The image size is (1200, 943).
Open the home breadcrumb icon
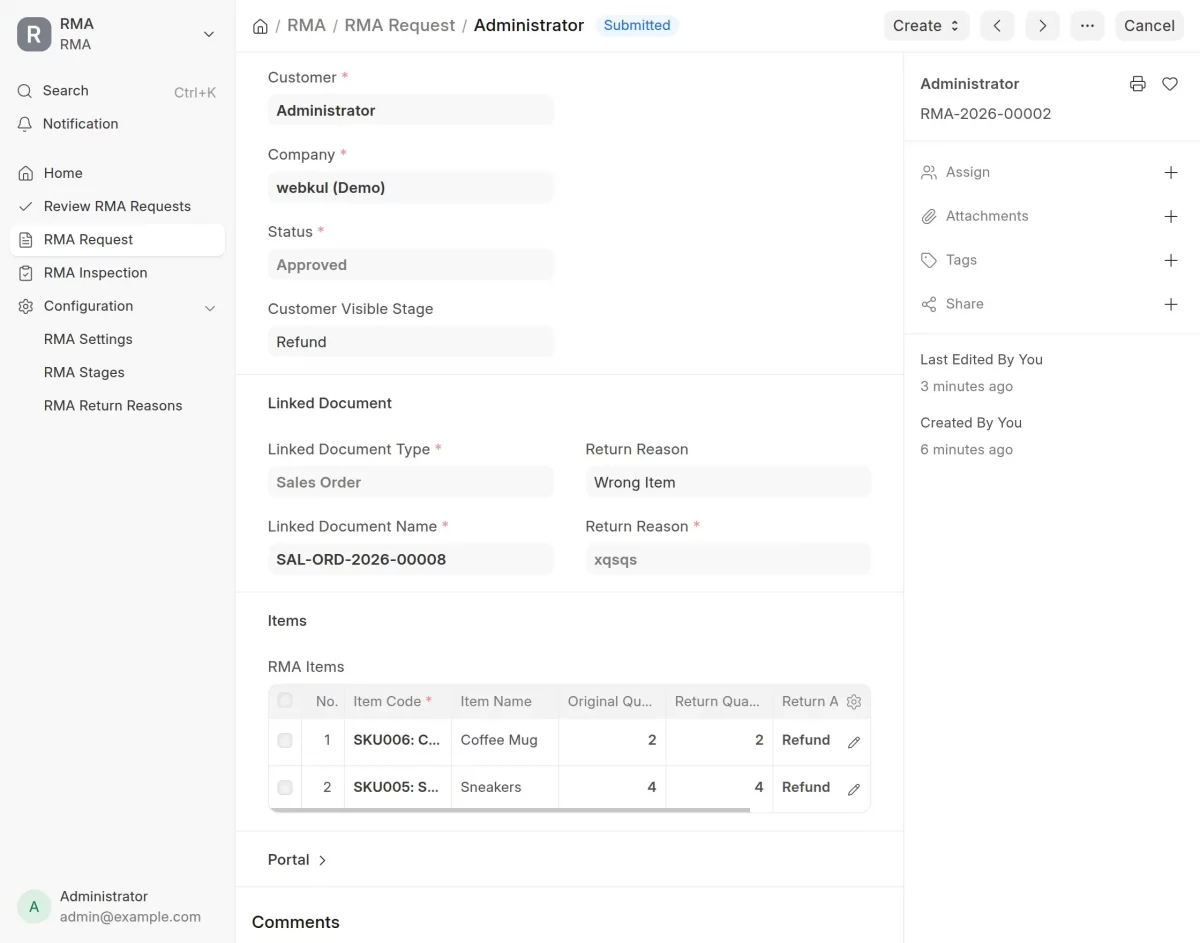(x=260, y=26)
